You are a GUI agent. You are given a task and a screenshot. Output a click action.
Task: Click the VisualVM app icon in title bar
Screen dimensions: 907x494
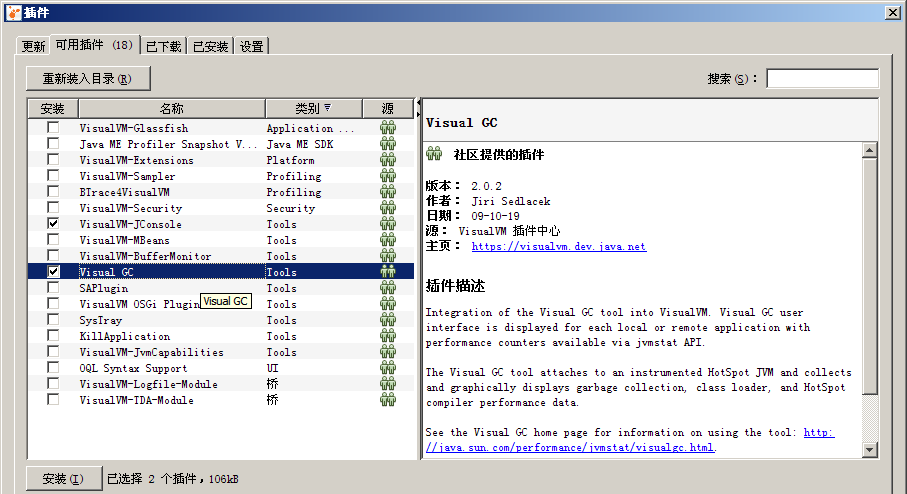click(x=13, y=12)
